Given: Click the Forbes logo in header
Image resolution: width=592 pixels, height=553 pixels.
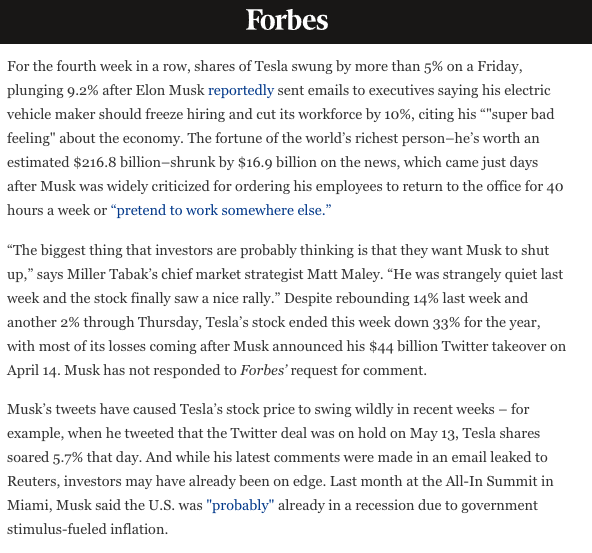Looking at the screenshot, I should click(x=287, y=20).
